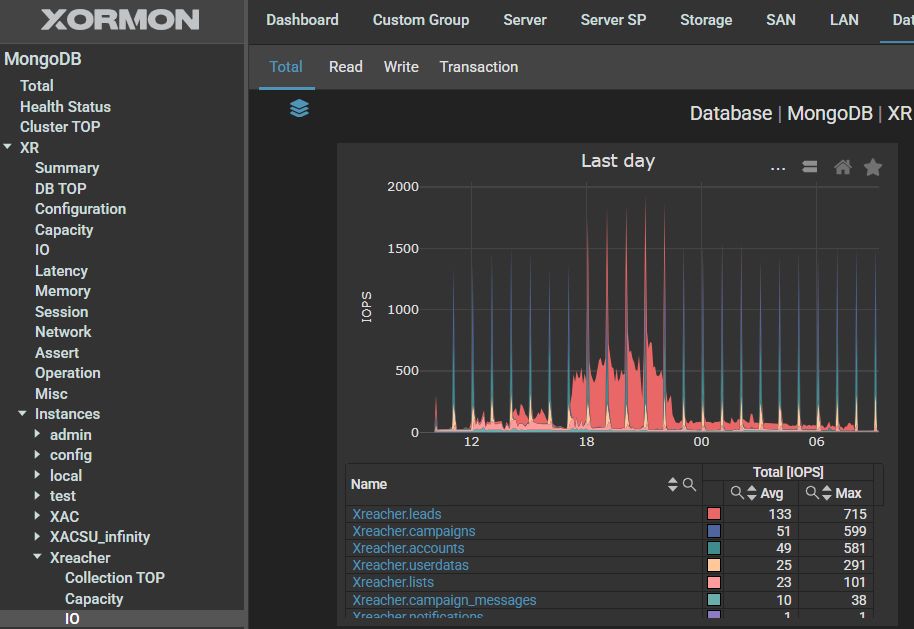The image size is (914, 629).
Task: Open the three-dots menu on the Last day chart
Action: click(778, 168)
